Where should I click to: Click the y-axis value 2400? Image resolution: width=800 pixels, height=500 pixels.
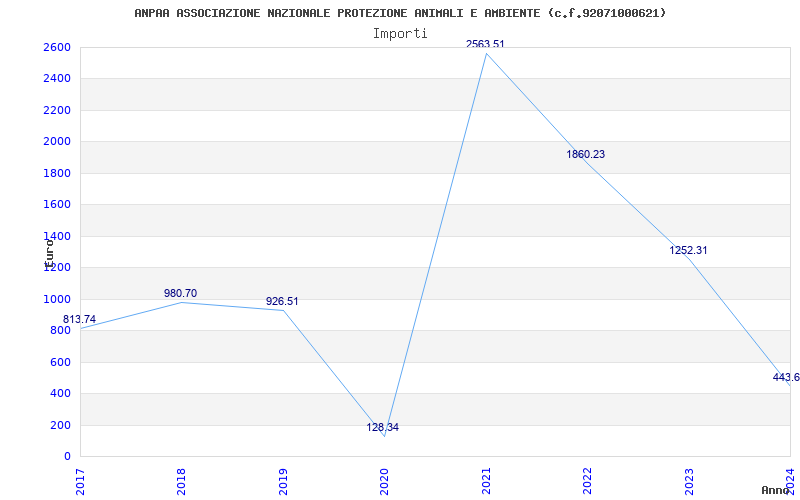[57, 79]
